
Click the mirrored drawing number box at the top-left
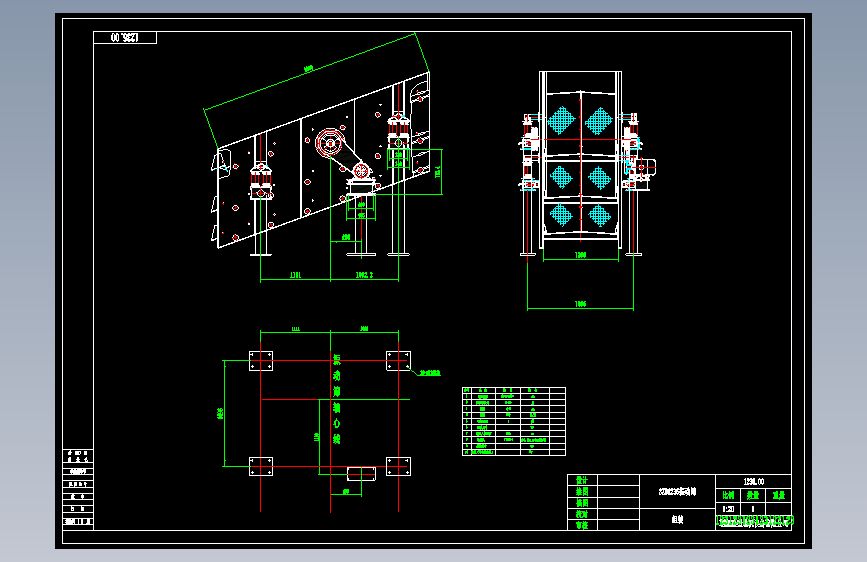pyautogui.click(x=125, y=38)
